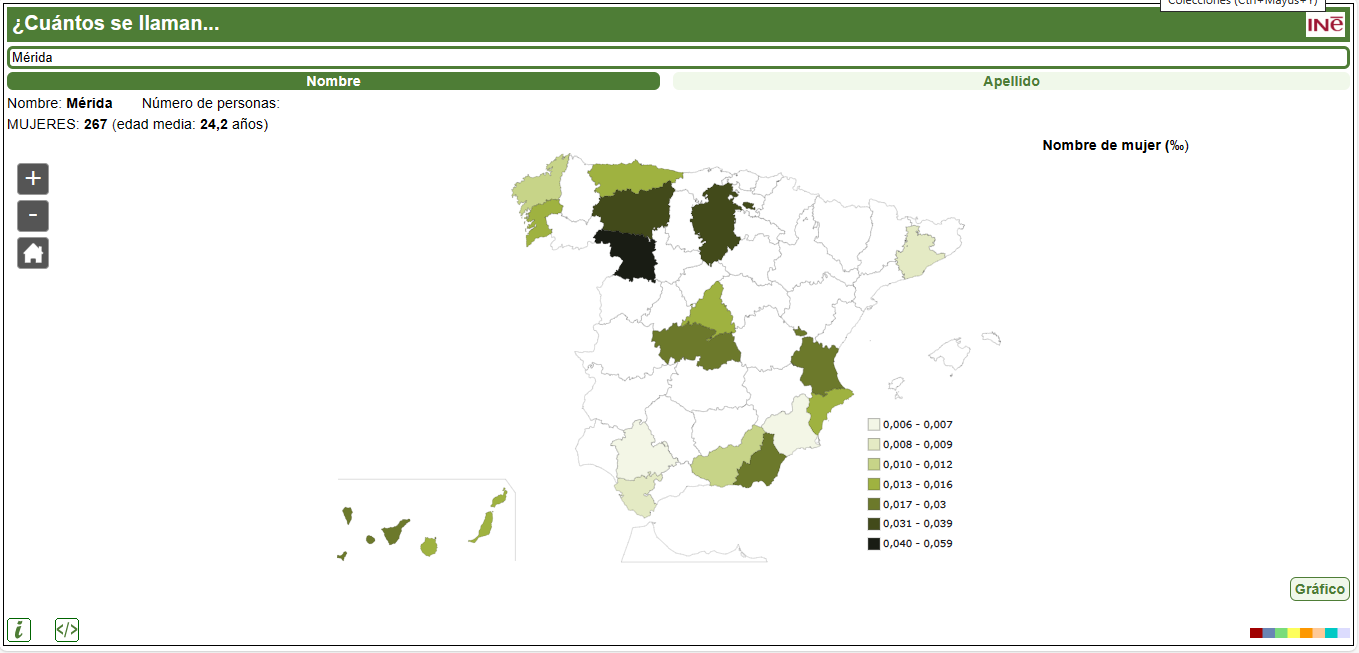This screenshot has width=1359, height=653.
Task: Click the Gráfico button
Action: 1319,589
